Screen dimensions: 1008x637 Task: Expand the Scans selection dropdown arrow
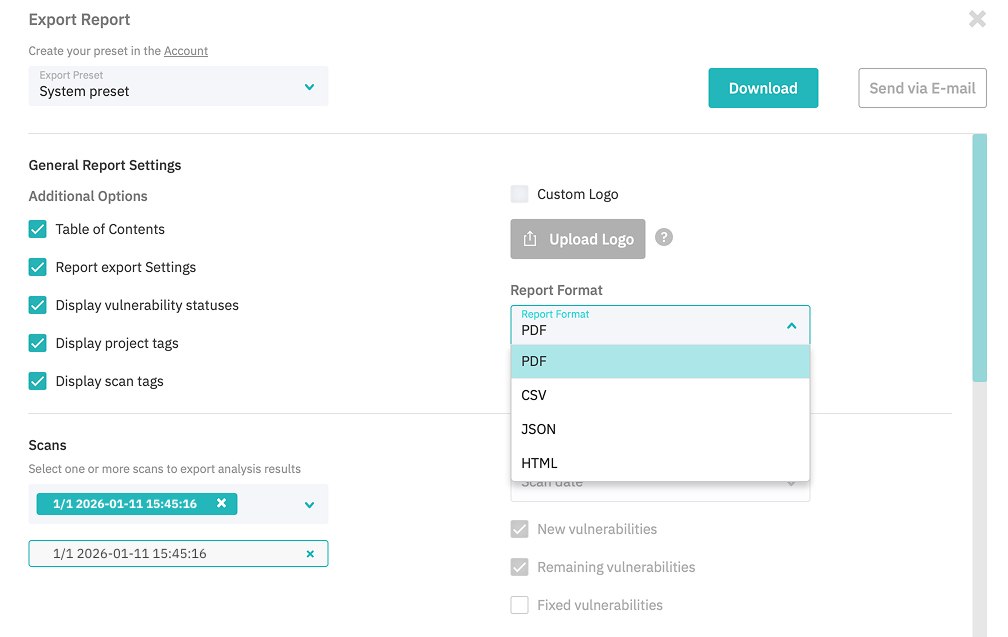pos(309,505)
